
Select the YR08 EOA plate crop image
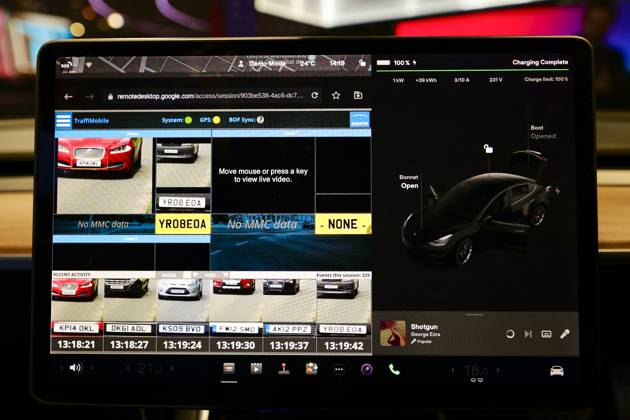click(x=182, y=202)
